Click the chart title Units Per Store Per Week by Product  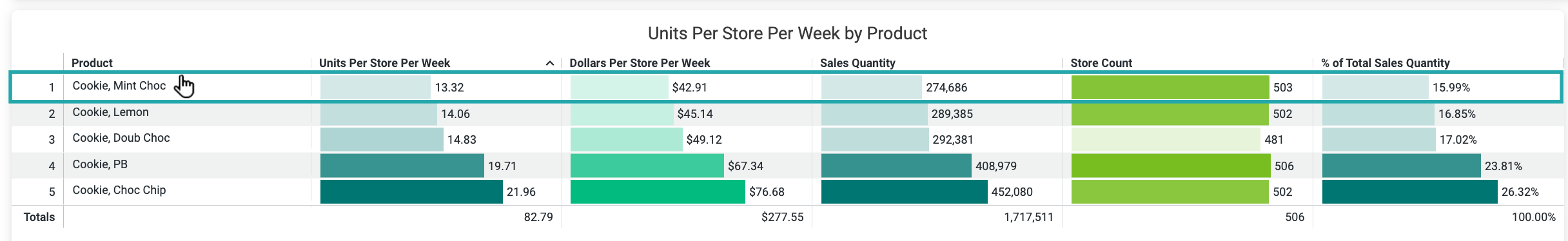(787, 34)
